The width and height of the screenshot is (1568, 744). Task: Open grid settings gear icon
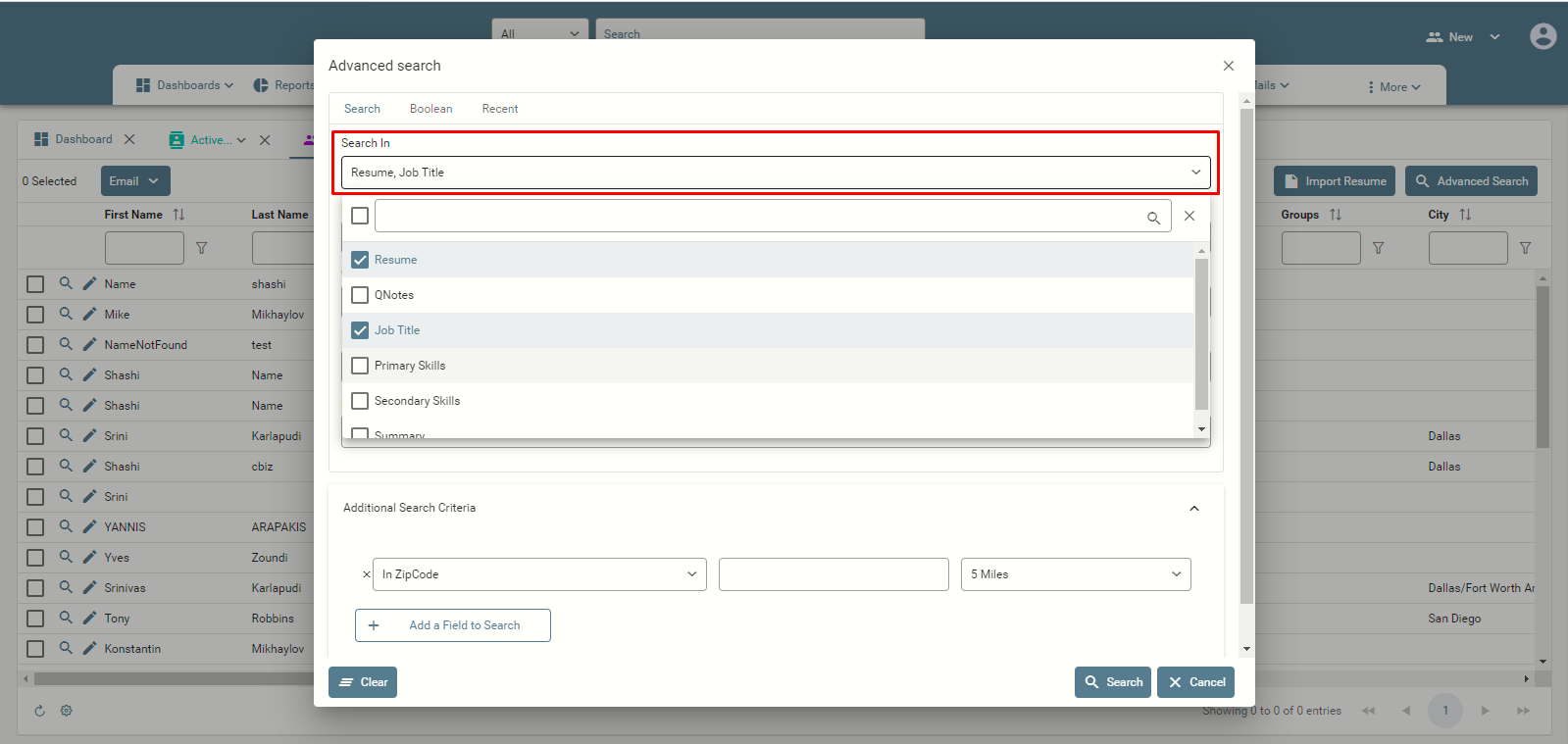coord(67,711)
